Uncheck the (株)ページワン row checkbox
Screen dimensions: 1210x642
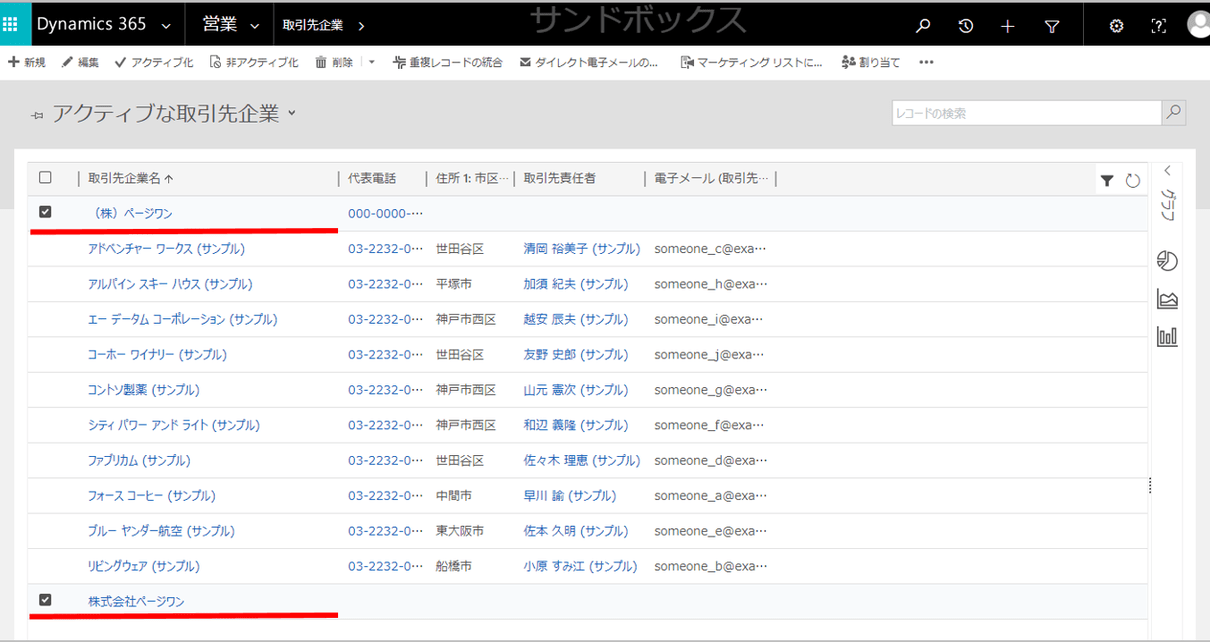pos(45,212)
